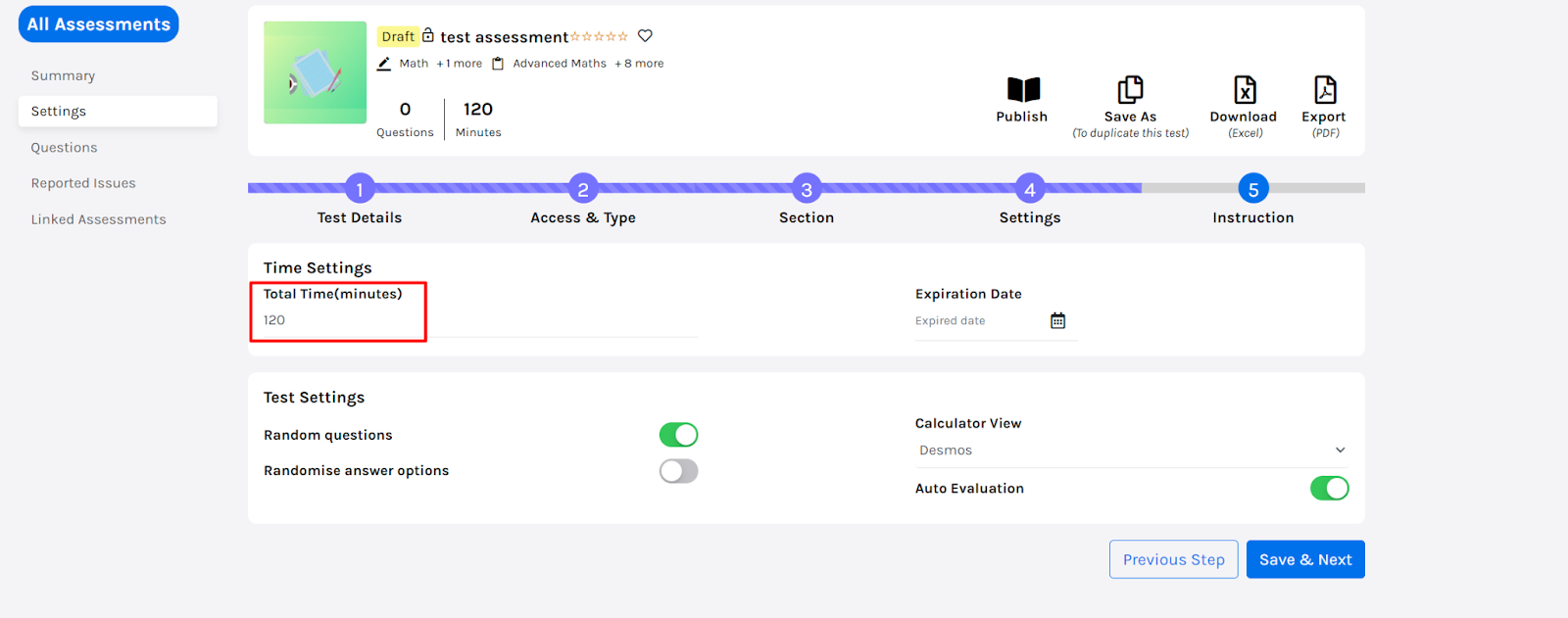Click the heart favorite icon
This screenshot has width=1568, height=618.
click(x=645, y=36)
